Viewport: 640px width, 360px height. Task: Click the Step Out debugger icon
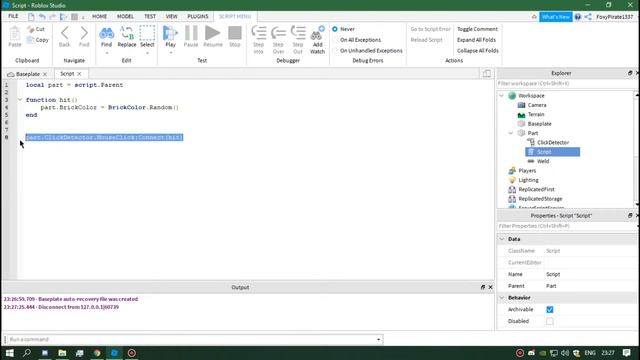[x=298, y=33]
